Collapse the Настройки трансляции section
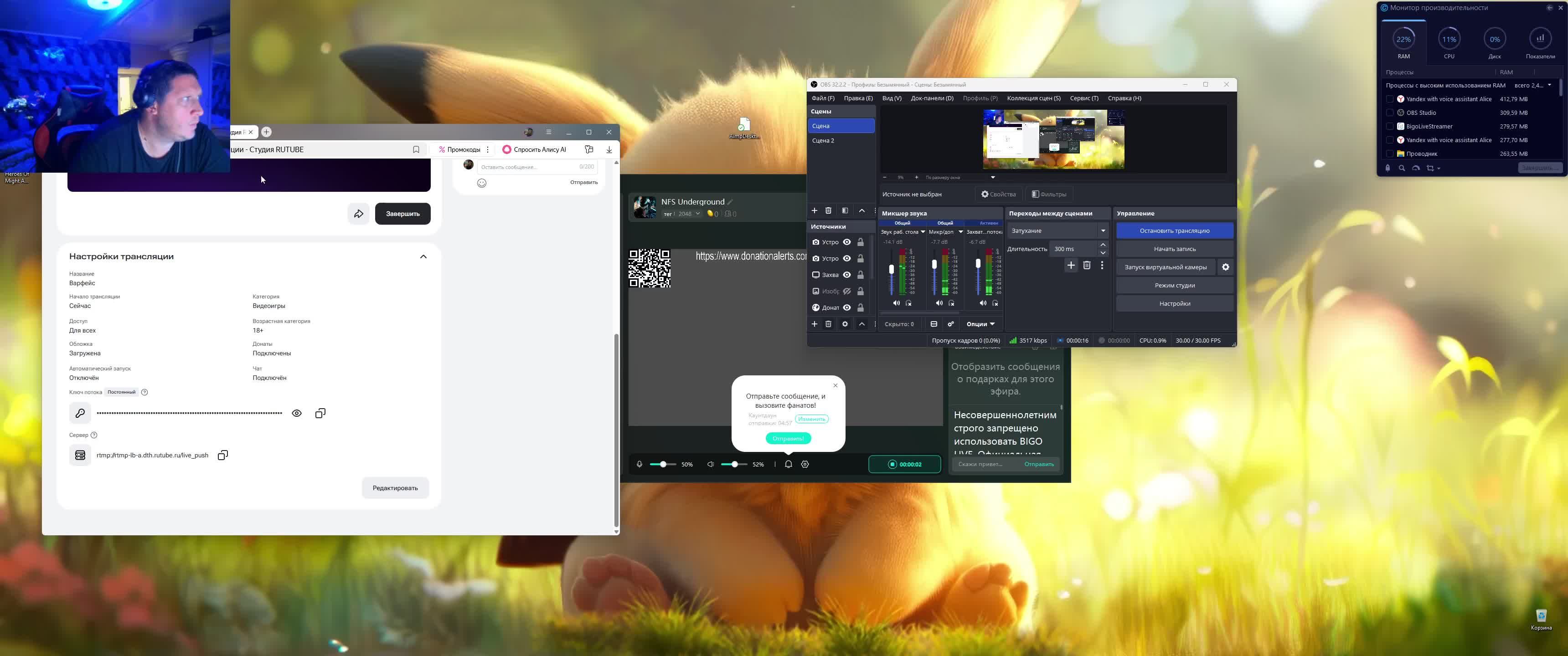 (423, 257)
